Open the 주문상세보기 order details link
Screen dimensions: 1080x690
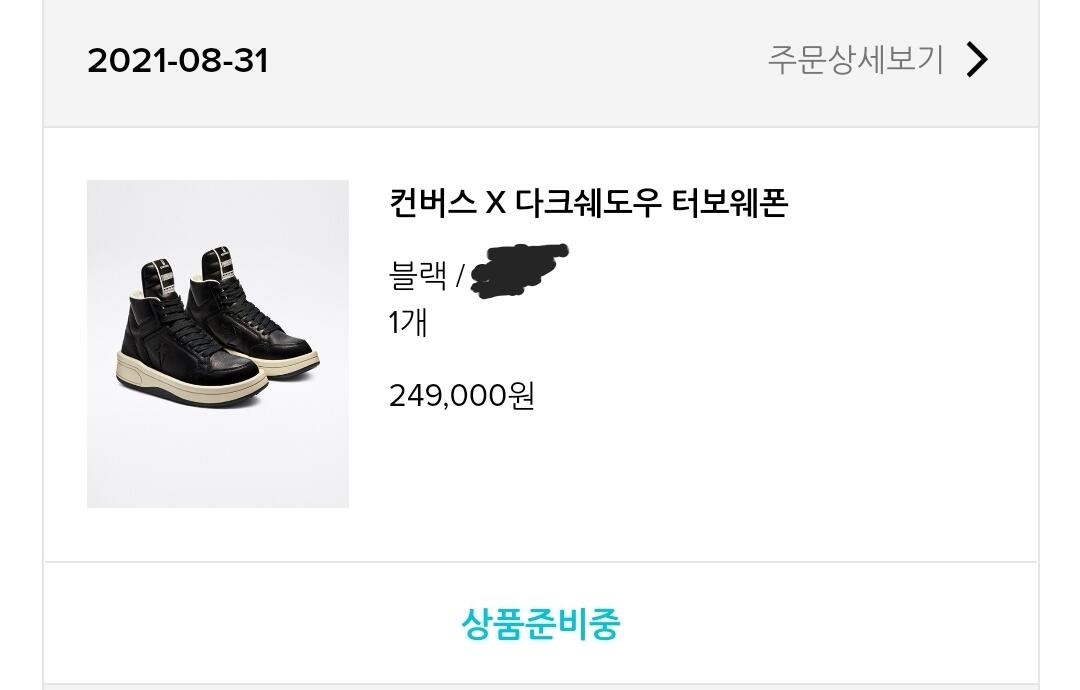tap(855, 60)
